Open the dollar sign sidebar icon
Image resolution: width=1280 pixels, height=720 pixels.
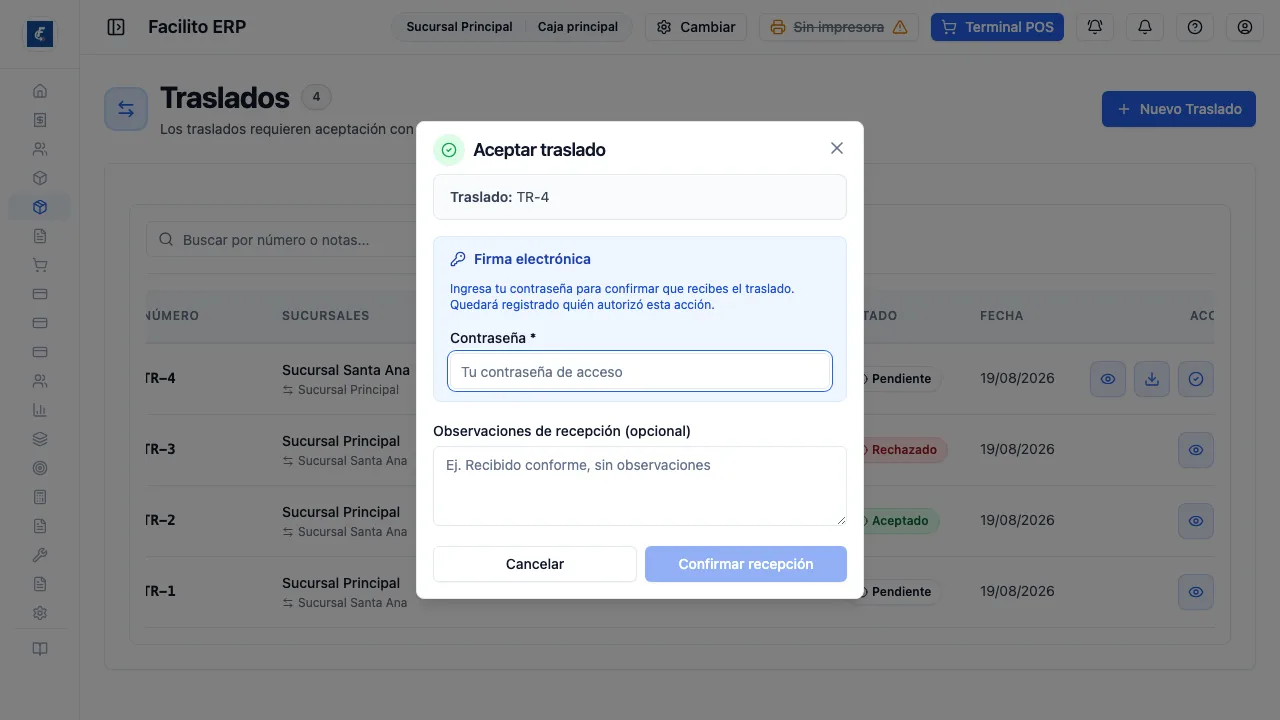coord(40,120)
